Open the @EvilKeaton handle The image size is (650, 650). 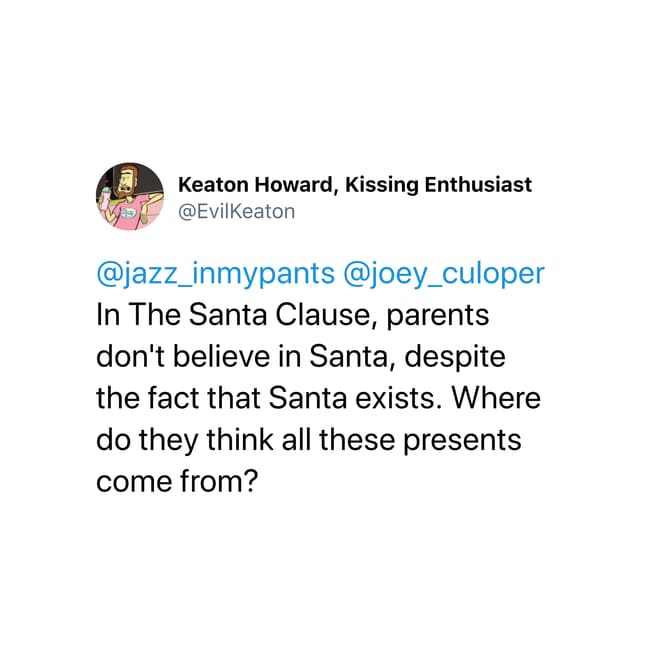pyautogui.click(x=236, y=211)
